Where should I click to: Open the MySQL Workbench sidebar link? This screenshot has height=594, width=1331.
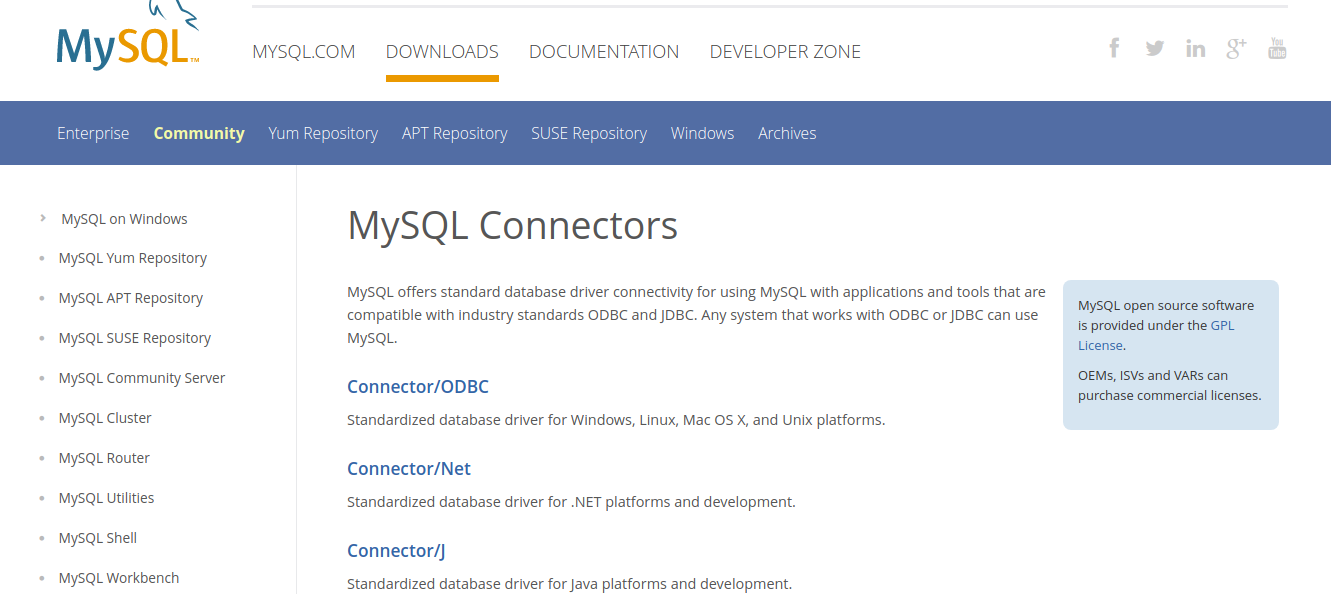[x=119, y=578]
